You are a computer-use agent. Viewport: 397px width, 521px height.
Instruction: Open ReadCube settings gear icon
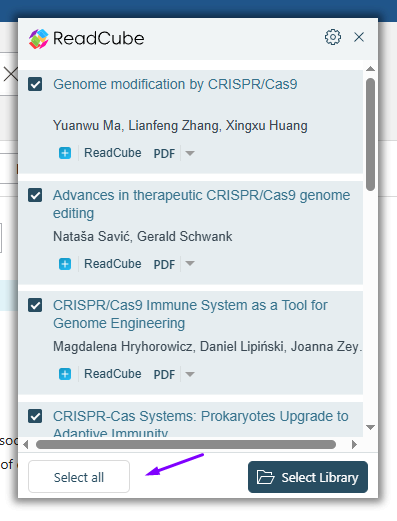pyautogui.click(x=333, y=37)
